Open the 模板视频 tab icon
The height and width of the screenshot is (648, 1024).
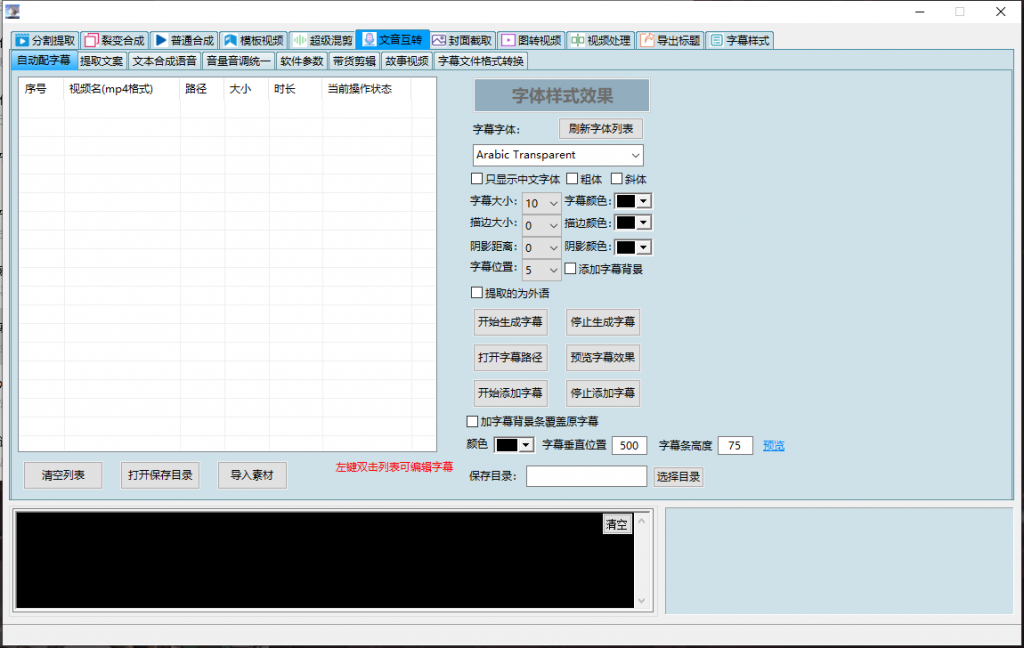(x=230, y=41)
